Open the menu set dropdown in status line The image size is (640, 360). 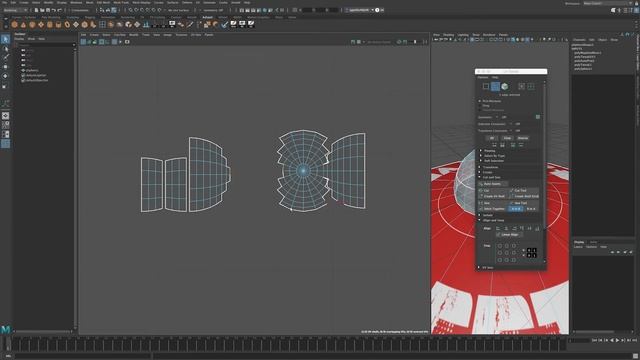(16, 10)
